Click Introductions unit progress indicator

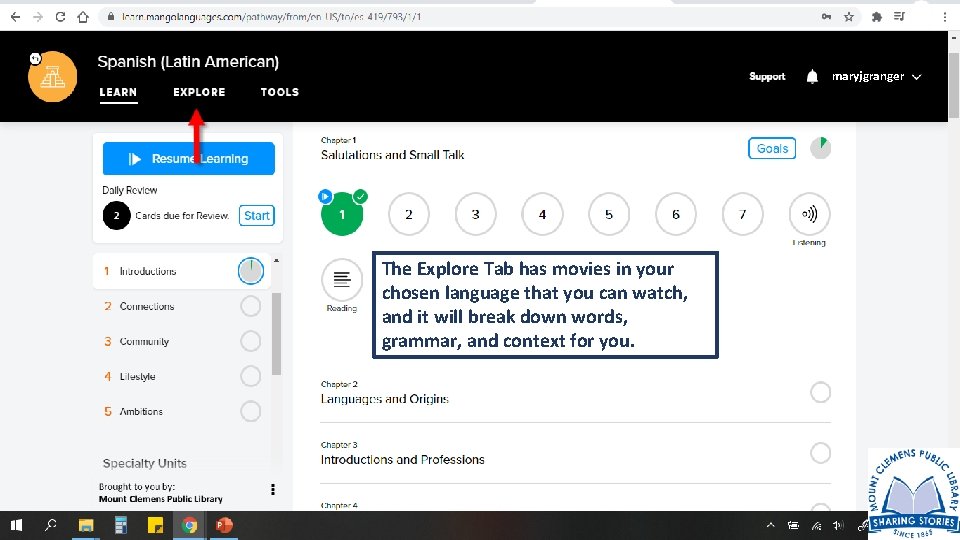click(250, 271)
